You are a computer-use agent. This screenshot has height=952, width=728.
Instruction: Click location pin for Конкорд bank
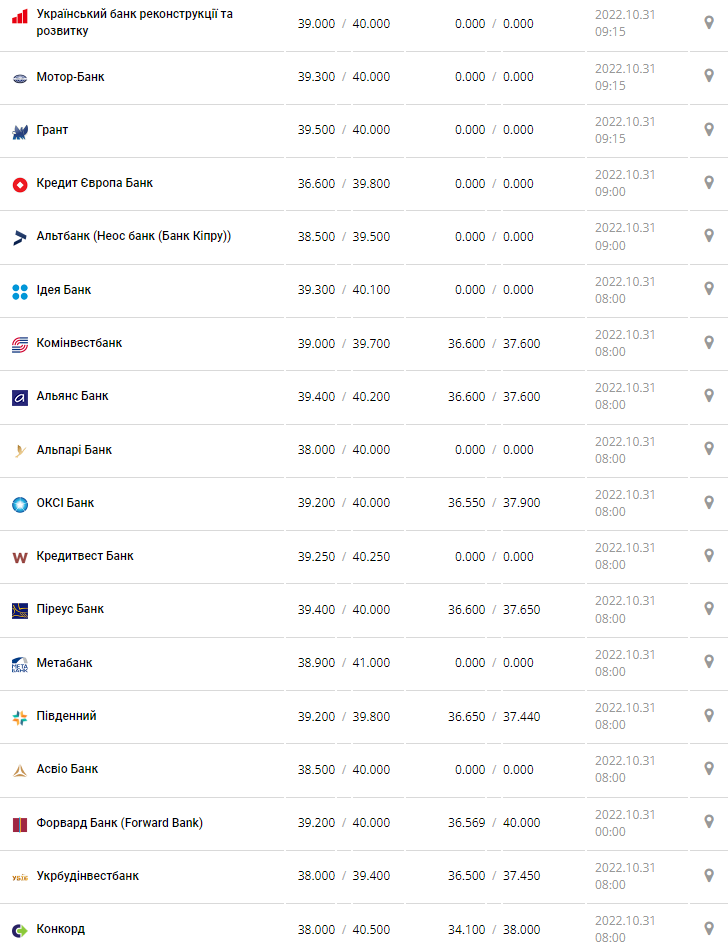tap(709, 928)
